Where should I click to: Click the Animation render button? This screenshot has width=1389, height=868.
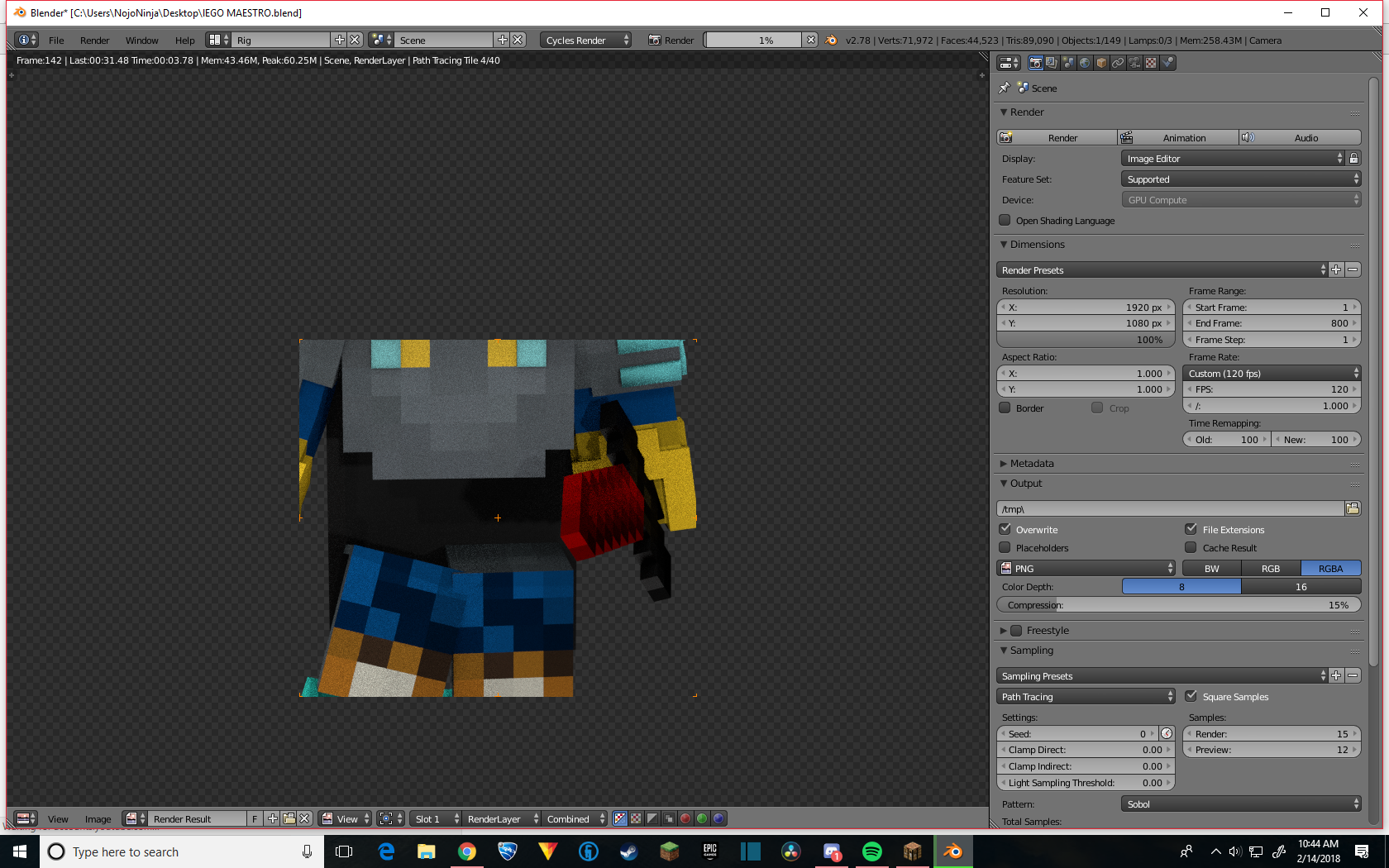pyautogui.click(x=1178, y=137)
